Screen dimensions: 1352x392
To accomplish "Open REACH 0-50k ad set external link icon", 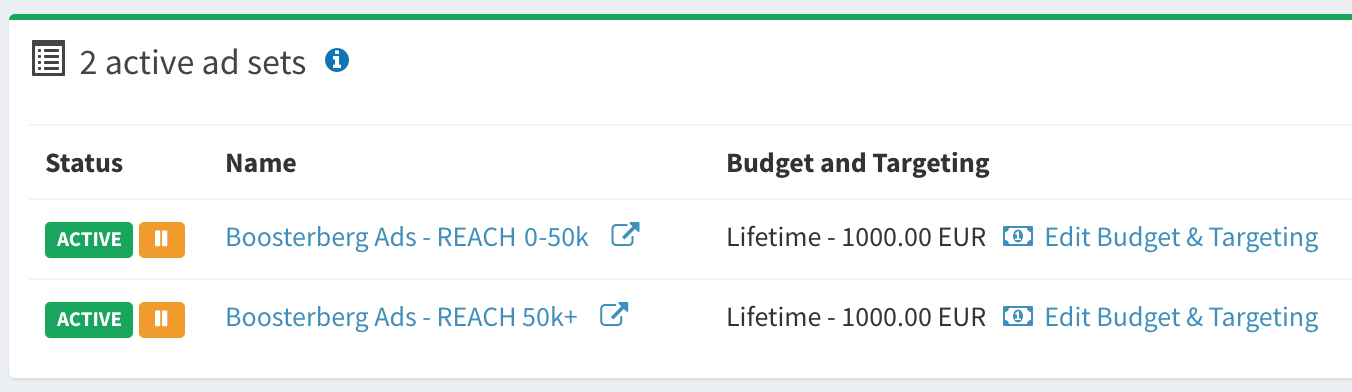I will tap(626, 236).
